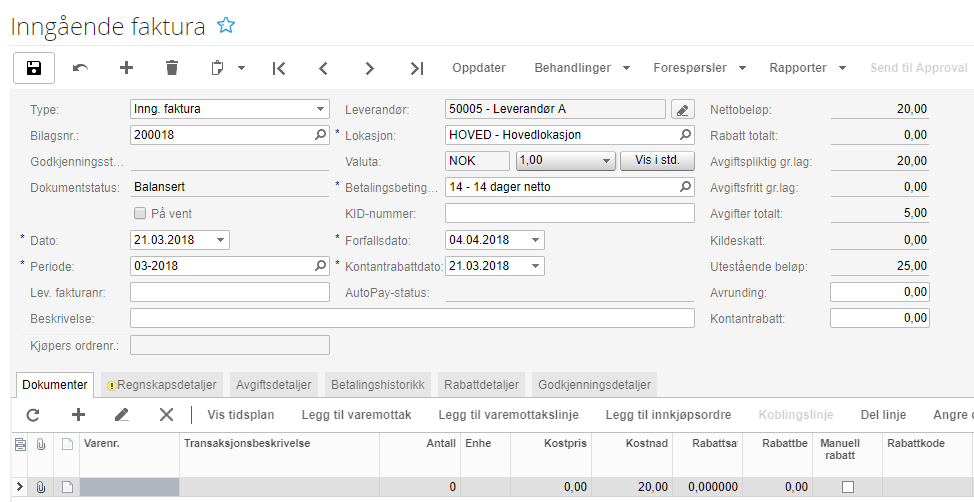Add a new line with the grid plus icon
The image size is (974, 502).
(x=78, y=414)
